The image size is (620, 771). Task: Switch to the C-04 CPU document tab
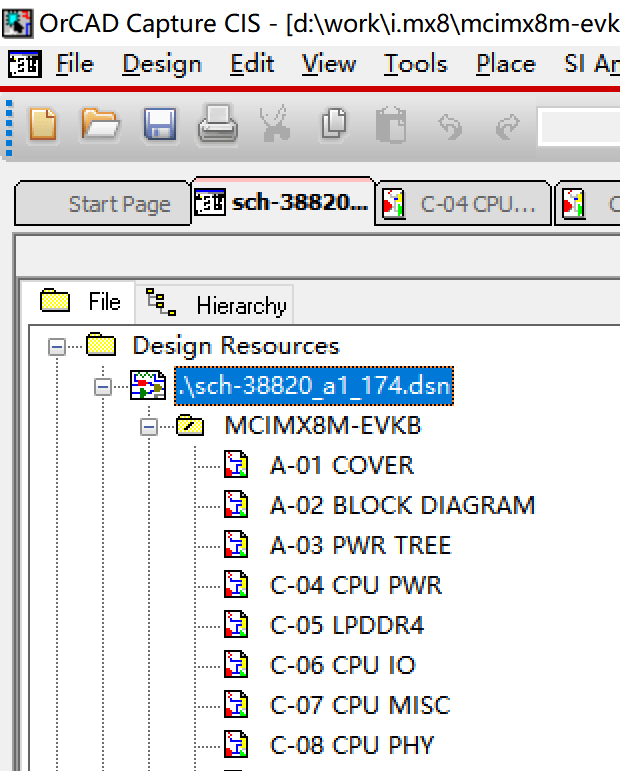pyautogui.click(x=463, y=204)
